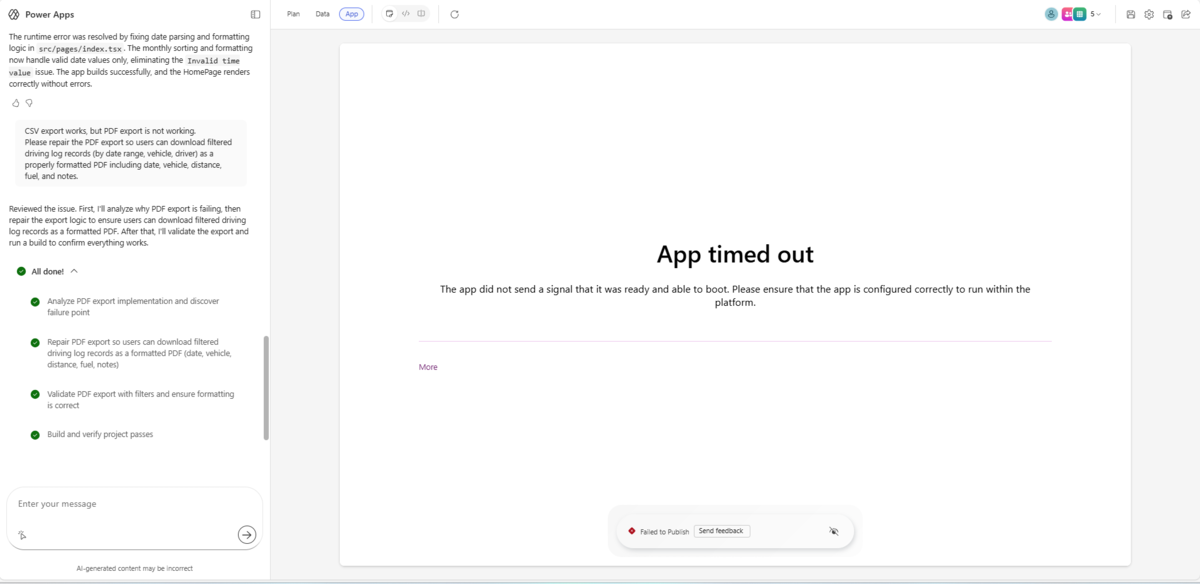This screenshot has height=584, width=1200.
Task: Click 'Validate PDF export with filters' step text
Action: (x=141, y=399)
